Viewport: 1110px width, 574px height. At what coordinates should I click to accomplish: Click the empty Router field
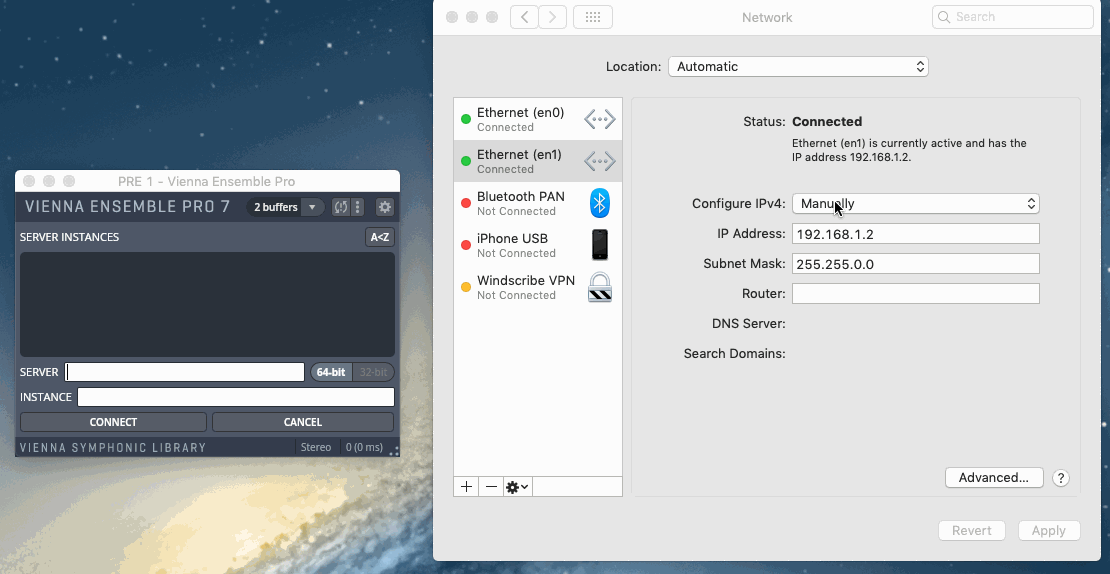pos(915,294)
